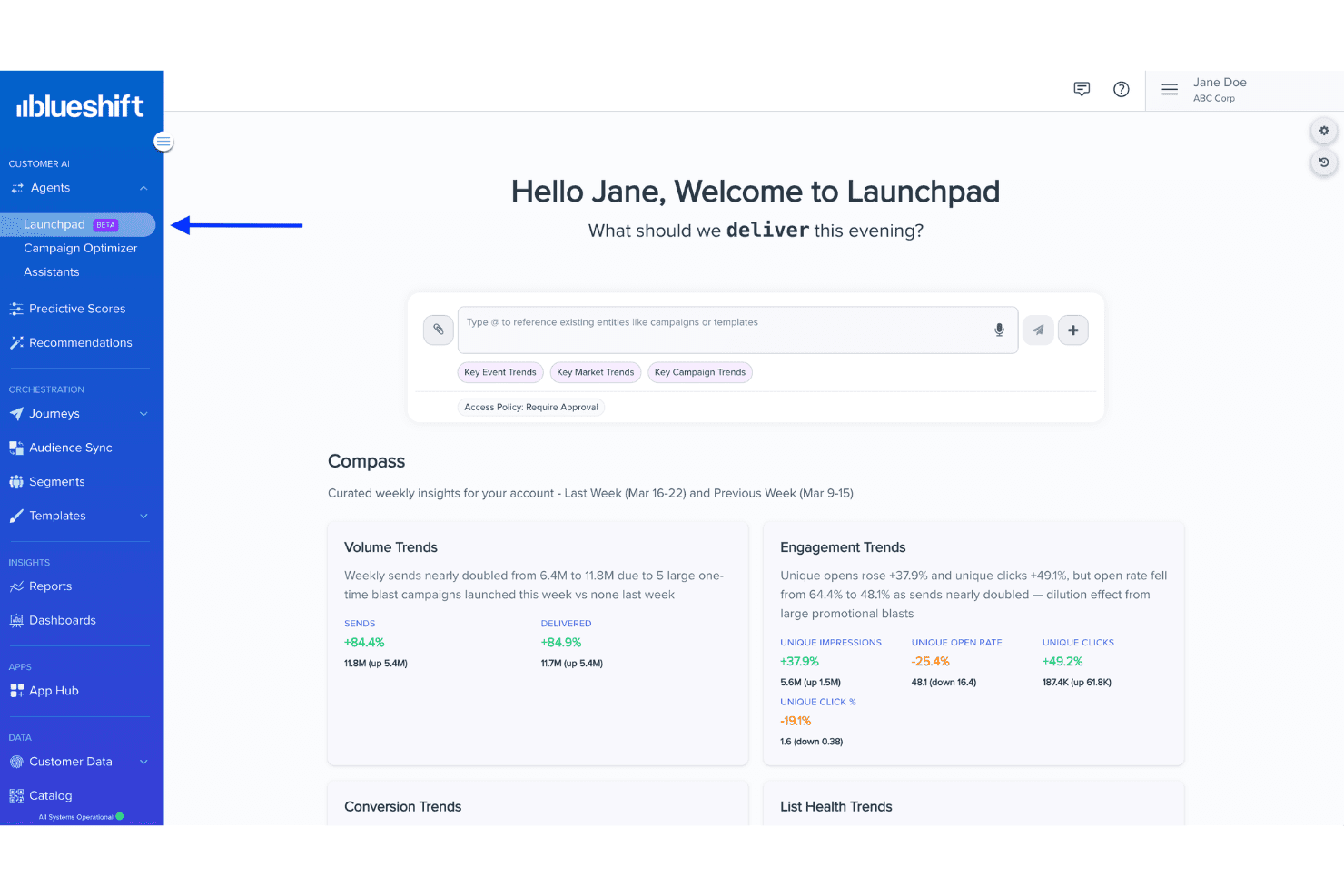Open Reports under Insights
1344x896 pixels.
click(50, 586)
